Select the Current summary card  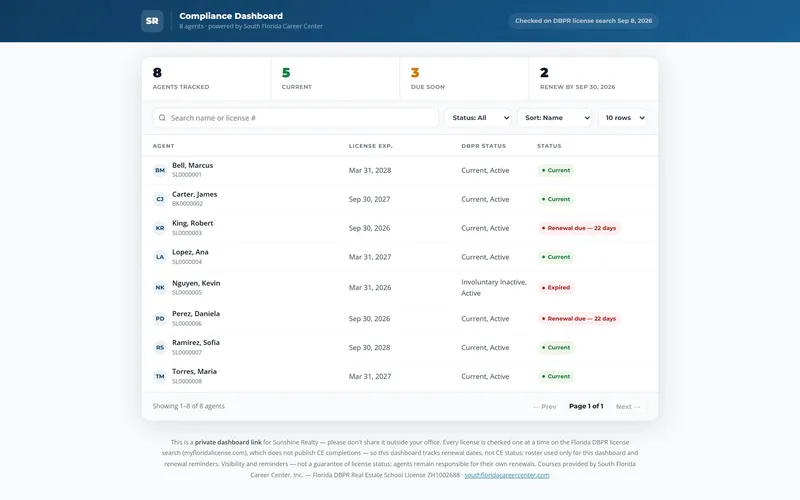click(x=335, y=79)
